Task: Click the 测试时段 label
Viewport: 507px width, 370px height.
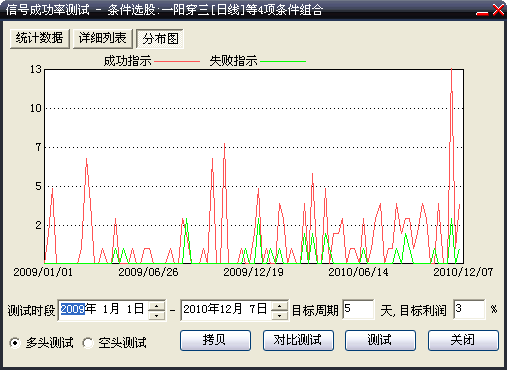Action: pos(31,311)
